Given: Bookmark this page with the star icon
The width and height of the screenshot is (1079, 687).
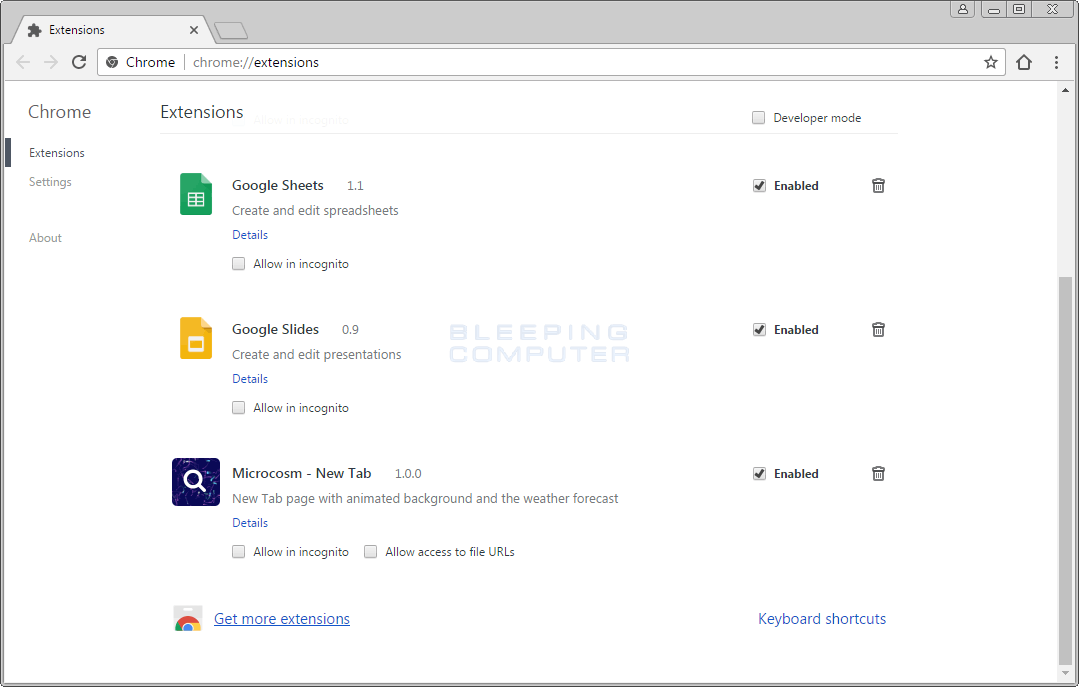Looking at the screenshot, I should pos(990,61).
